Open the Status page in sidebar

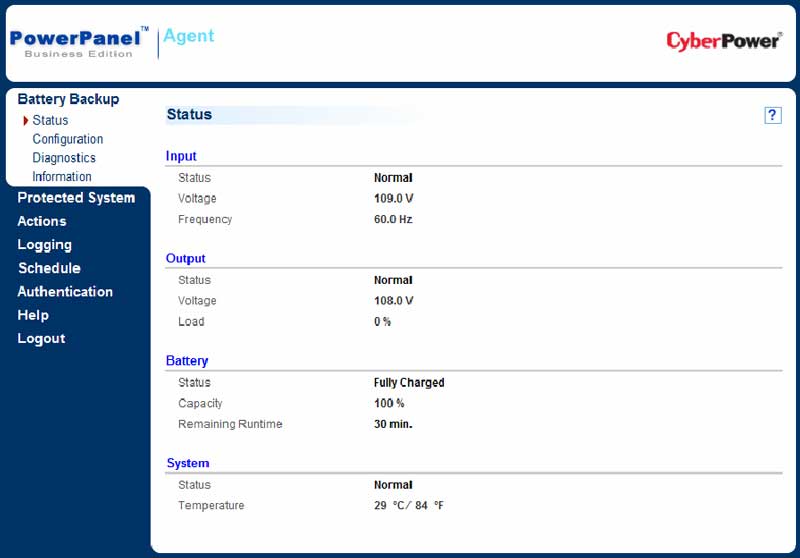pyautogui.click(x=50, y=121)
